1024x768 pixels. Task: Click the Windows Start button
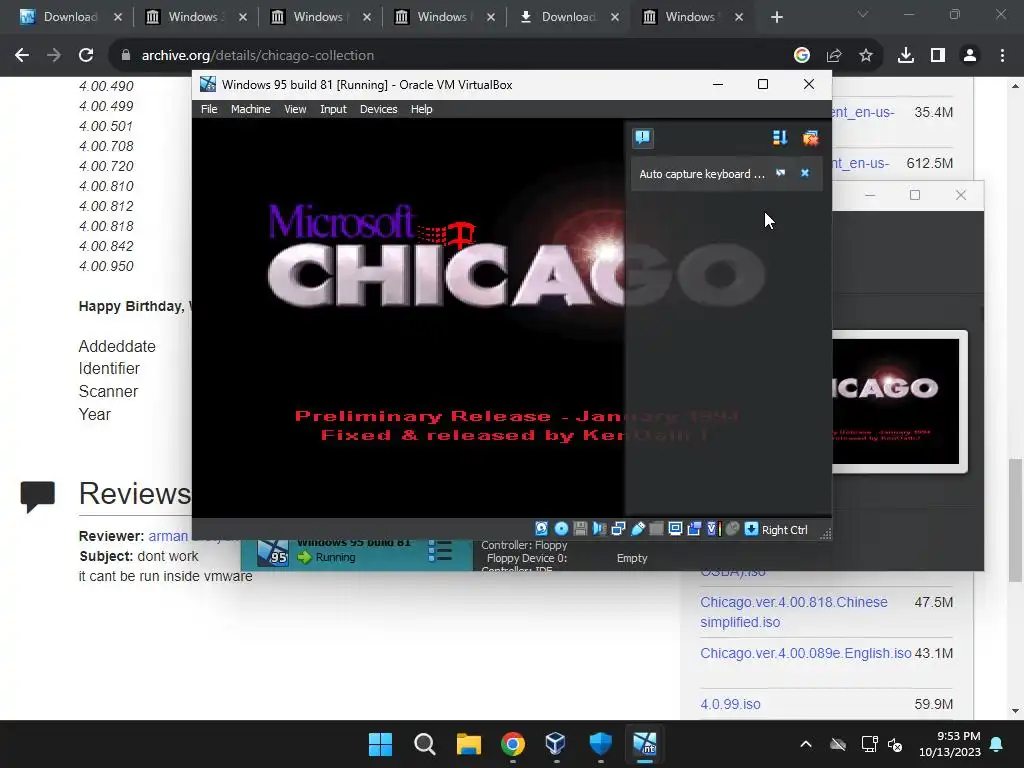pyautogui.click(x=381, y=744)
